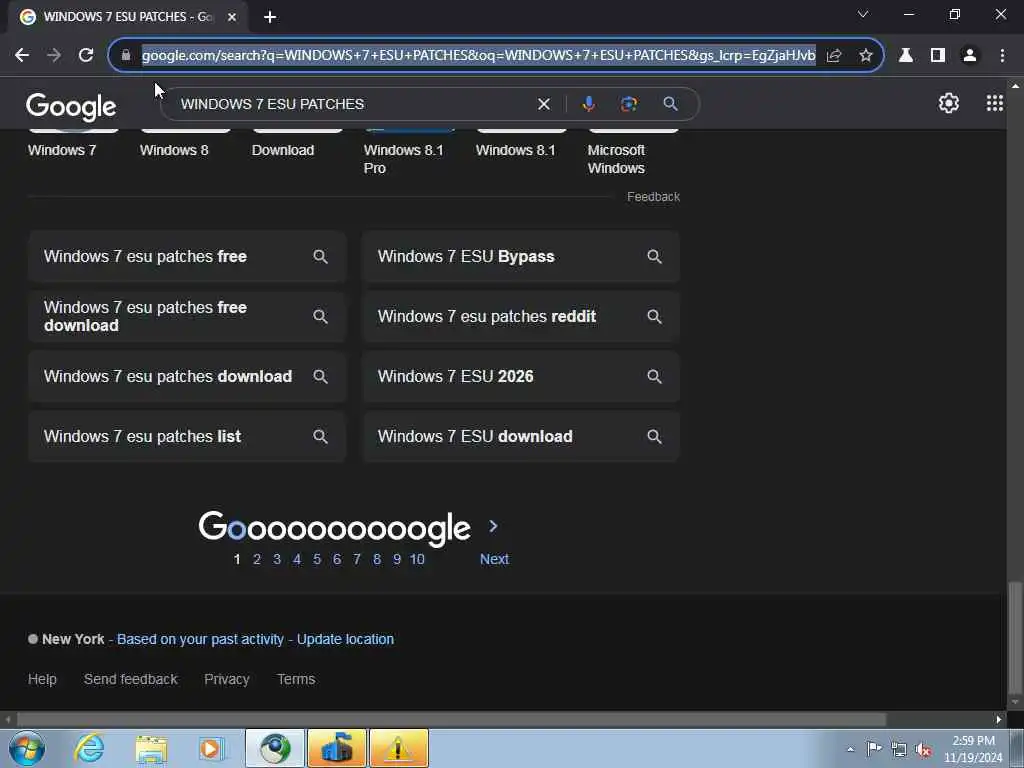Click the muted volume tray icon
The image size is (1024, 768).
[x=923, y=750]
